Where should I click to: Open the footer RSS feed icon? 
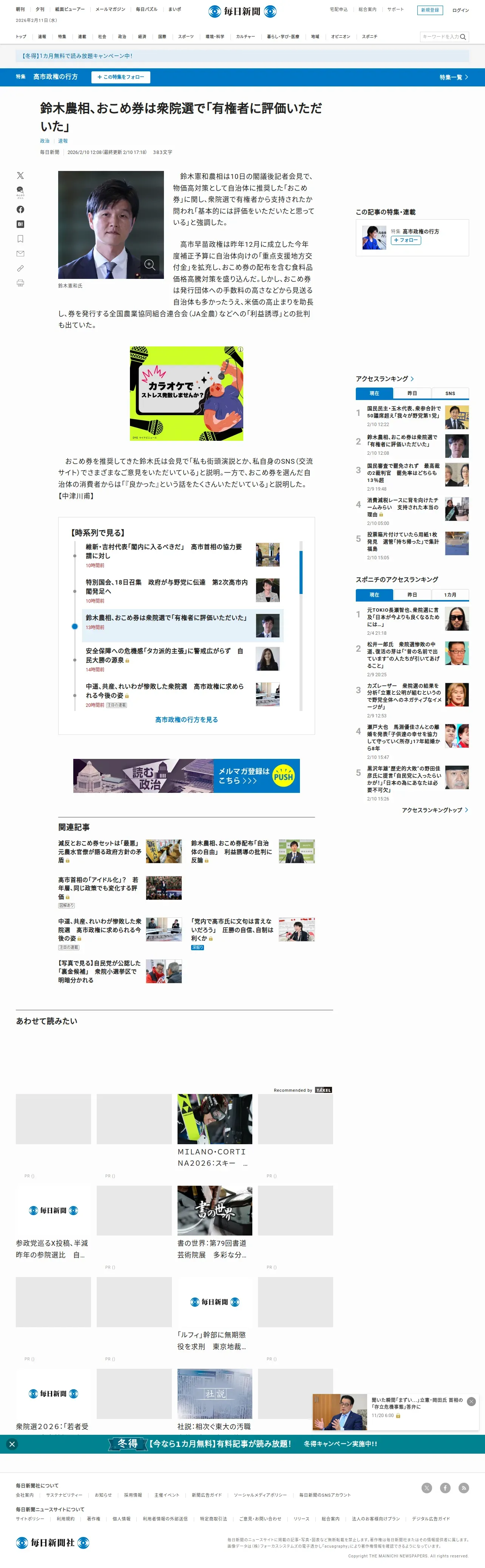click(x=464, y=1488)
